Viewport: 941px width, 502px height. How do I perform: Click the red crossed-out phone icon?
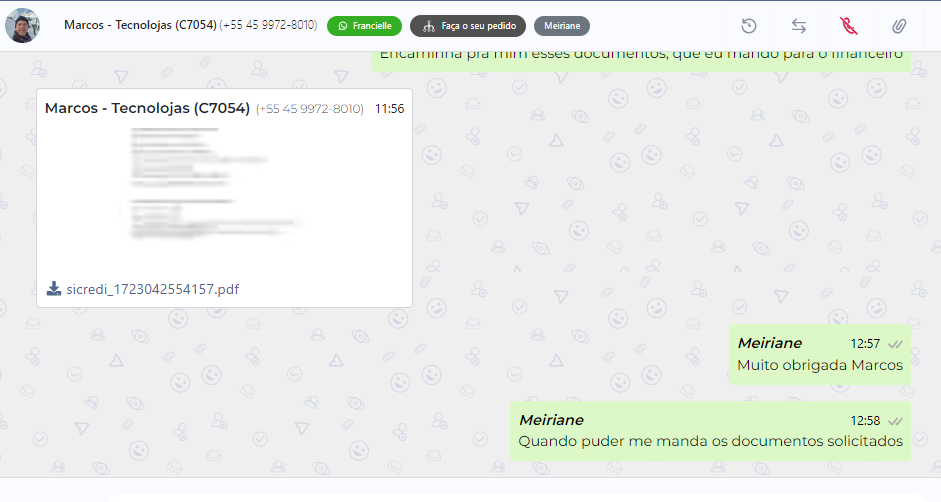(849, 26)
